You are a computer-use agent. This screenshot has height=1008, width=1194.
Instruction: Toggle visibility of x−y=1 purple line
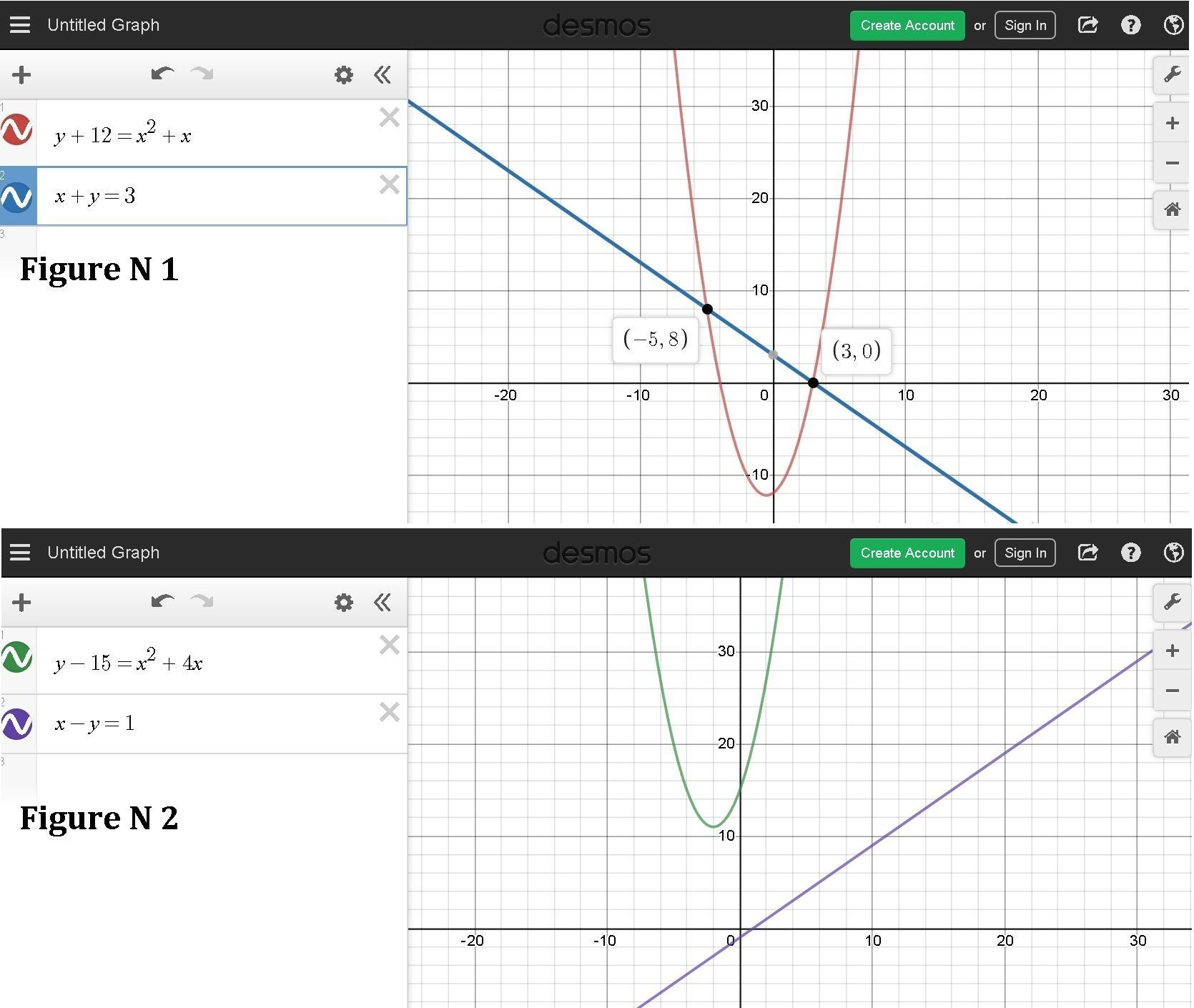[x=17, y=723]
